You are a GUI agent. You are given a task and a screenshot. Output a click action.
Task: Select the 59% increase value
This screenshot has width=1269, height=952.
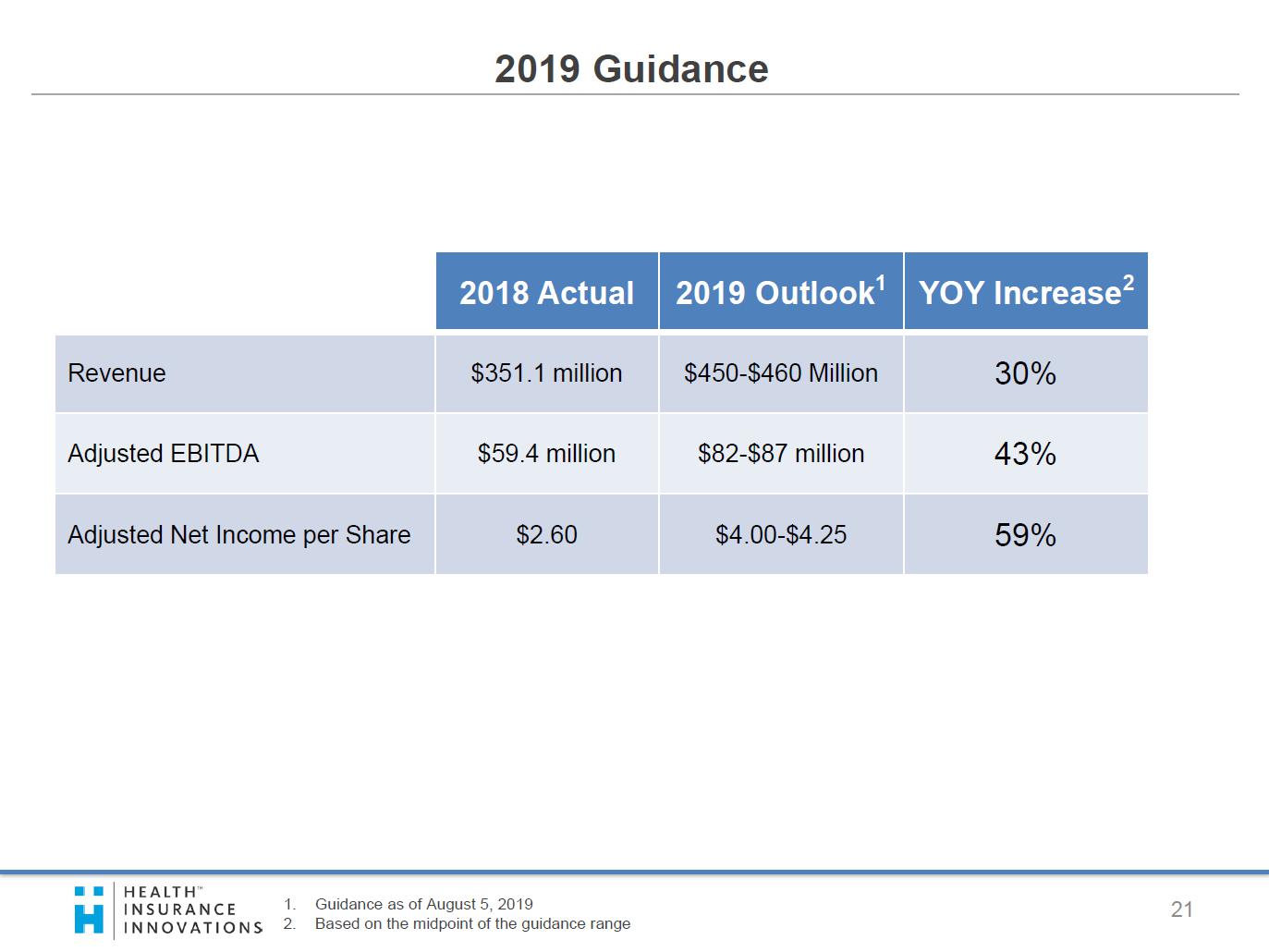pos(1025,535)
